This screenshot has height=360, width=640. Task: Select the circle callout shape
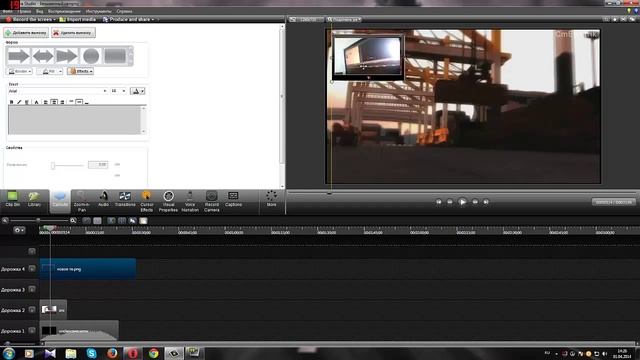pos(91,56)
